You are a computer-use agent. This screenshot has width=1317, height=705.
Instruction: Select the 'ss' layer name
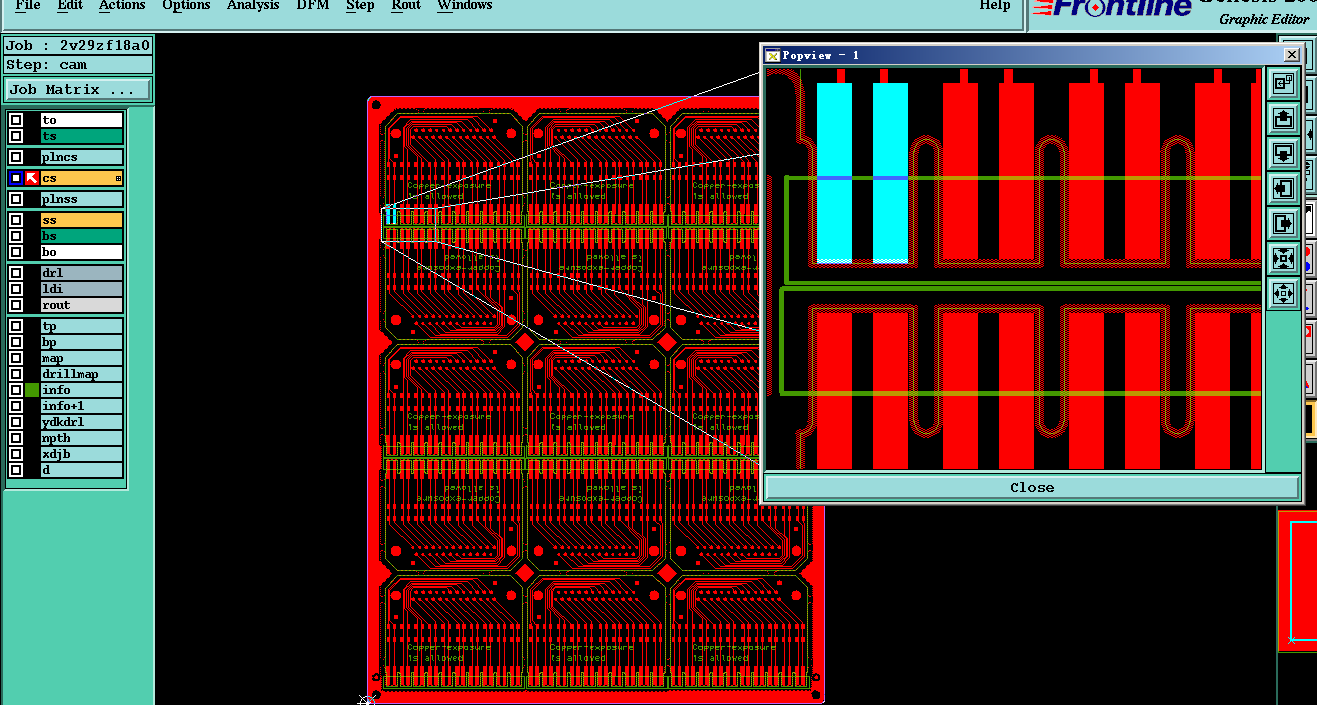pos(81,220)
